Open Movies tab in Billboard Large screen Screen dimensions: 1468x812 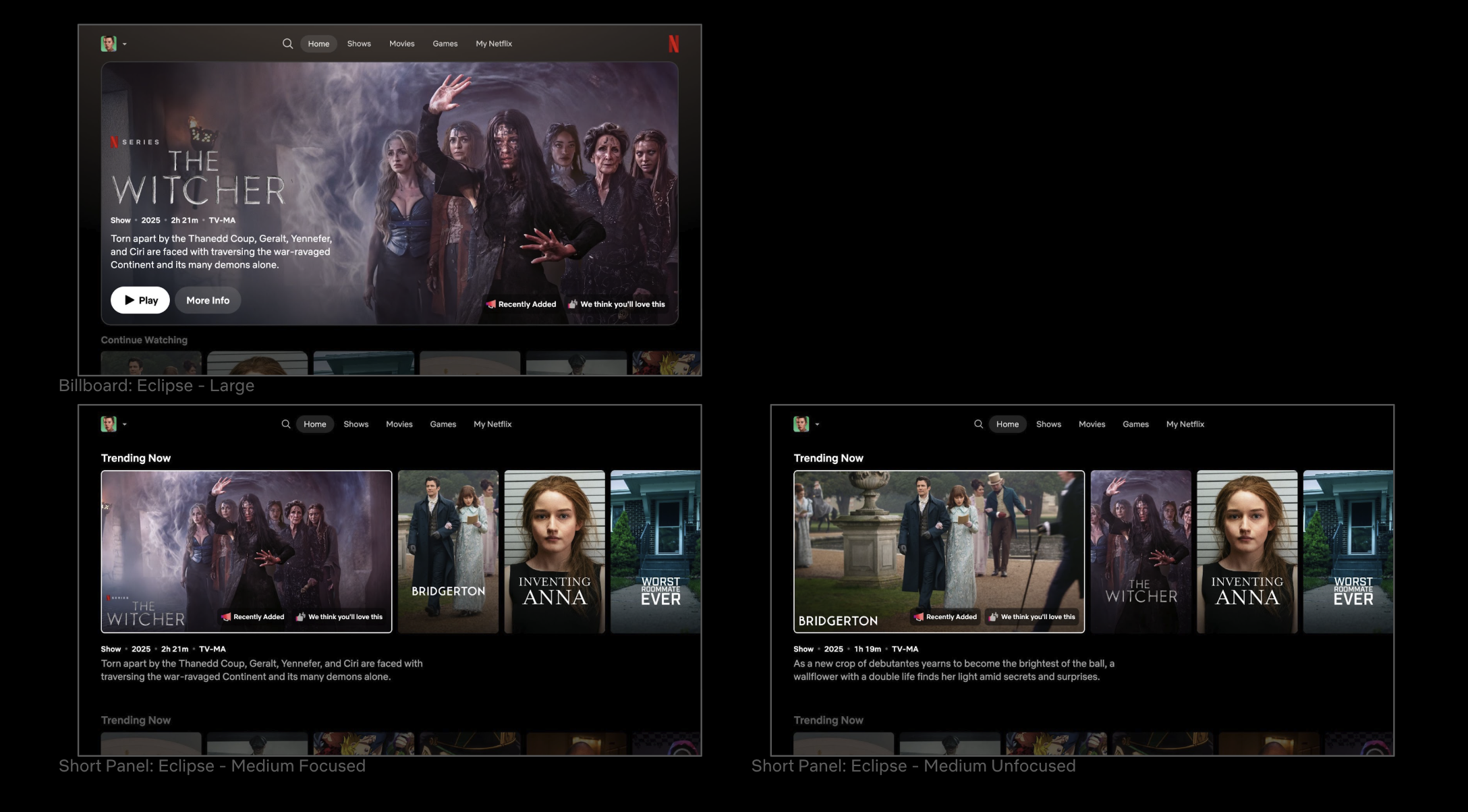click(x=401, y=44)
